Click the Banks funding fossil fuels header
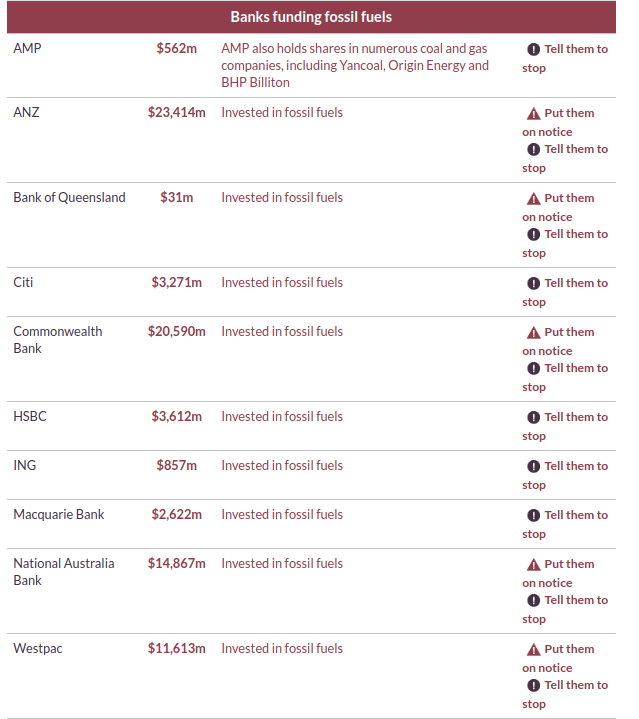 [311, 17]
